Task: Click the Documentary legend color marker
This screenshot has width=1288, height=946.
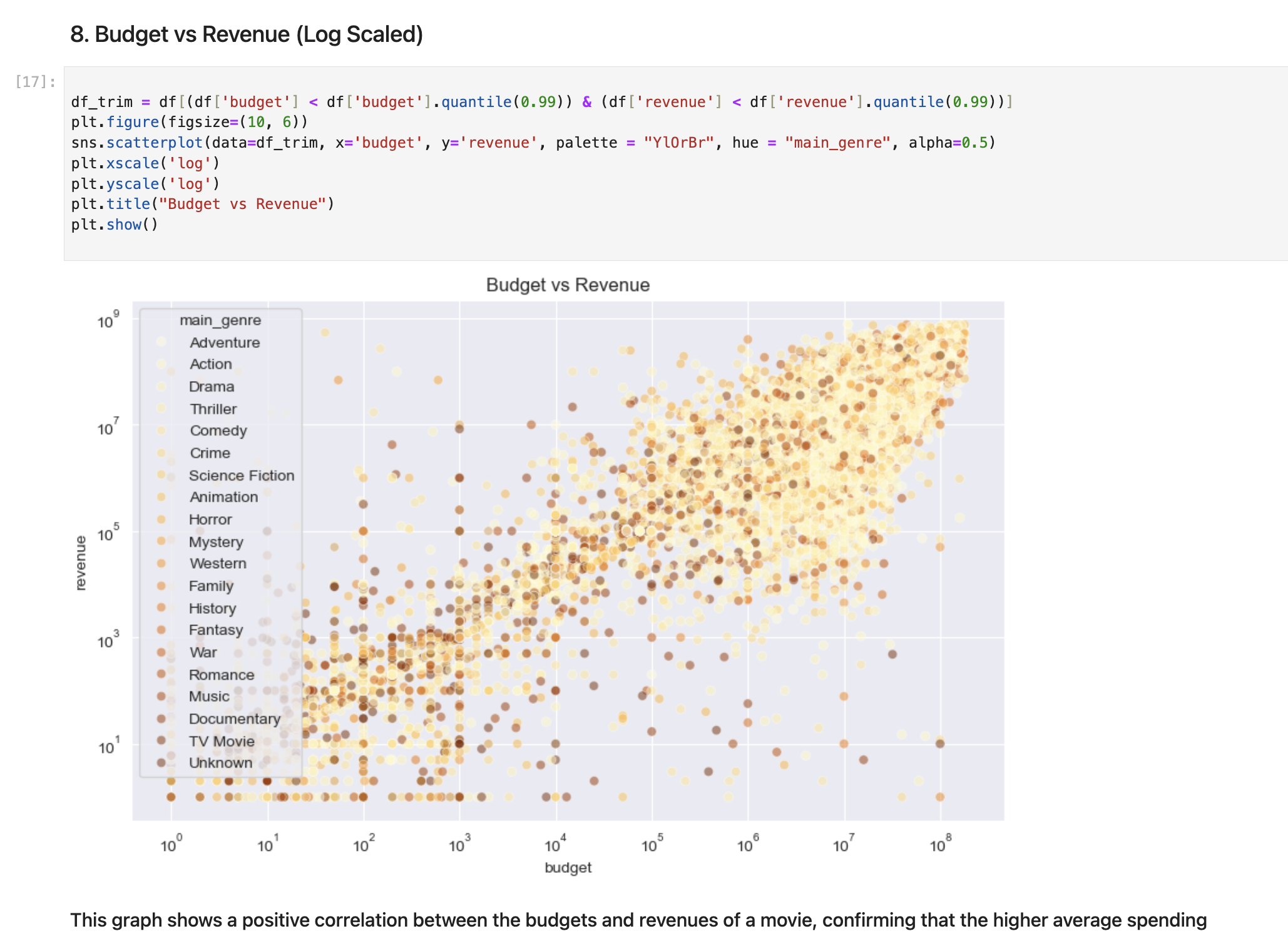Action: point(161,718)
